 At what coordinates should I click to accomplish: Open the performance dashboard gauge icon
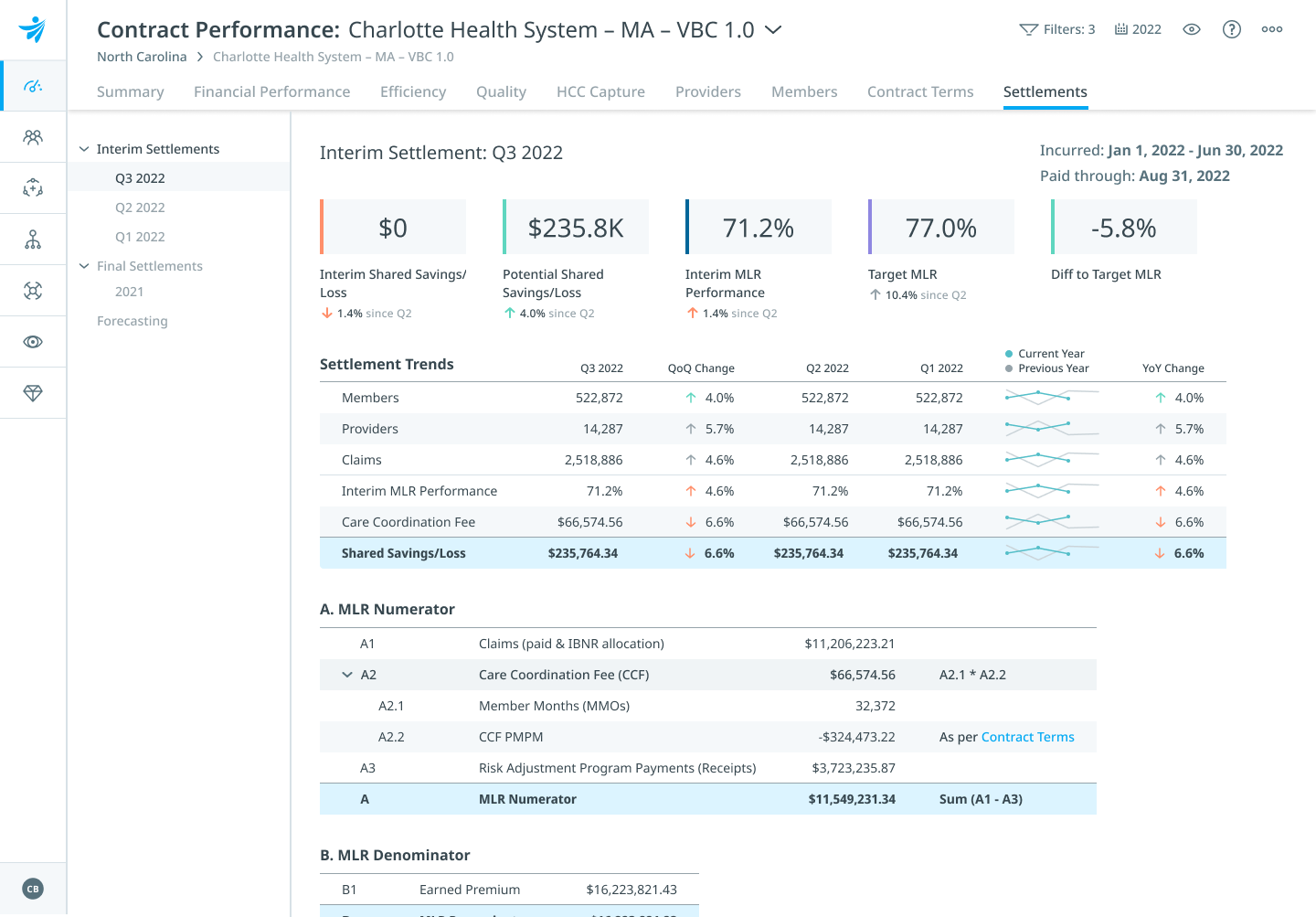(33, 86)
